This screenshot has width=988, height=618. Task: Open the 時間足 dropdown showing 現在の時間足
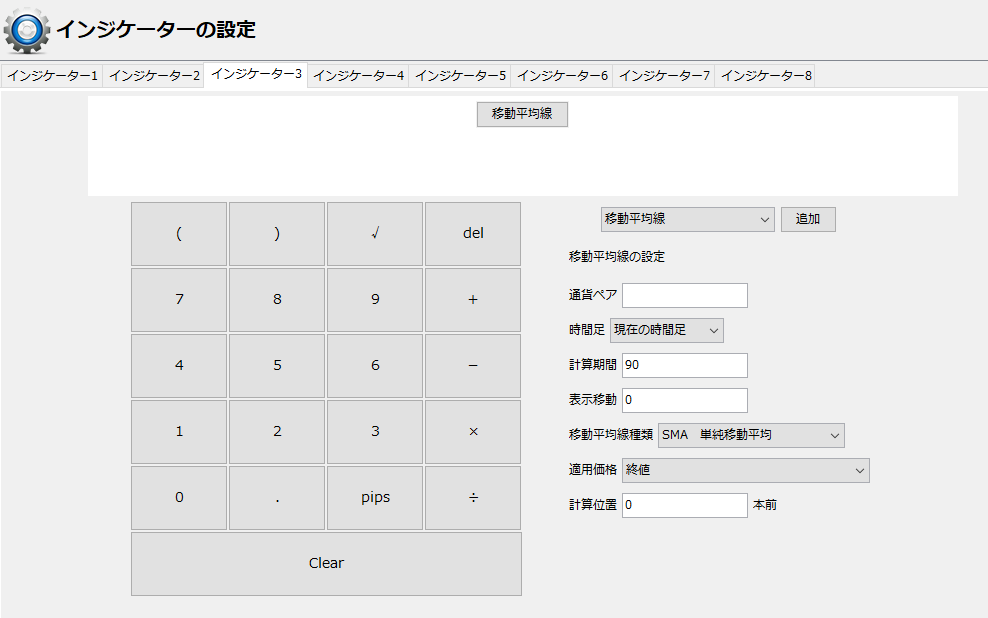(667, 330)
